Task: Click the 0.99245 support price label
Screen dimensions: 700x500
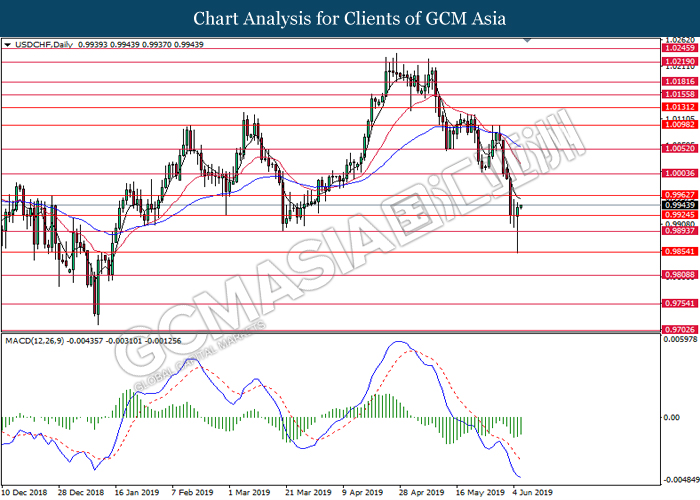Action: [680, 215]
